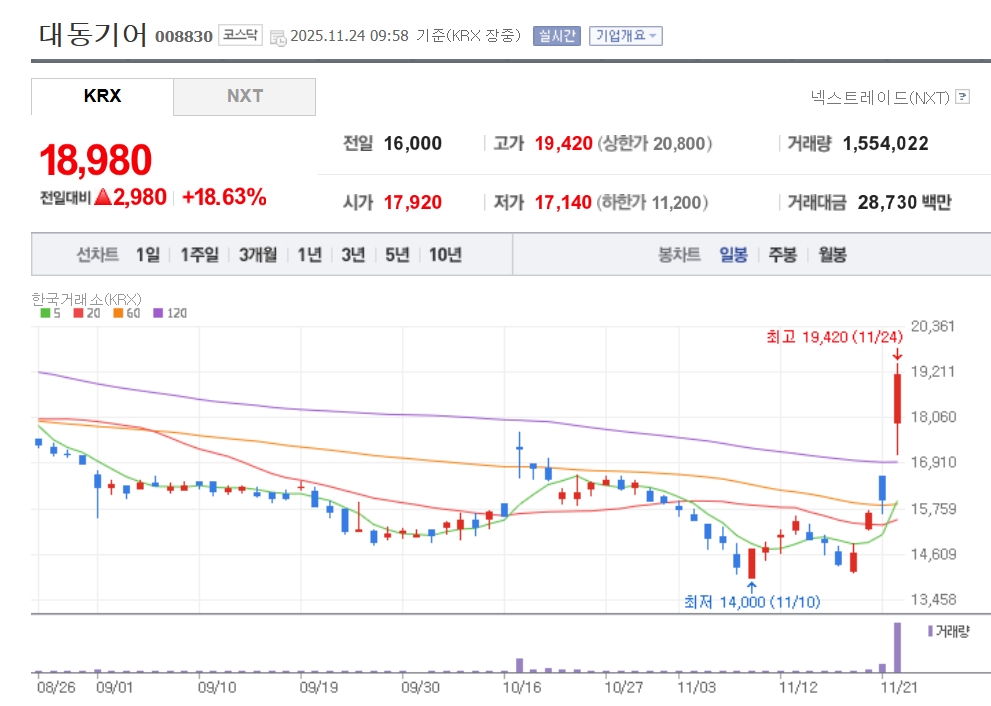Screen dimensions: 991x706
Task: Click the 최고 19,420 (11/24) chart marker
Action: coord(834,337)
